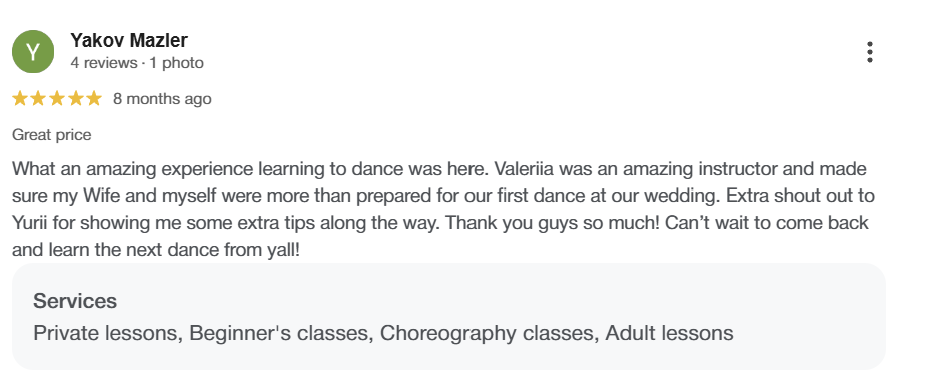This screenshot has width=936, height=378.
Task: Click the Beginner's classes service text
Action: pos(279,333)
